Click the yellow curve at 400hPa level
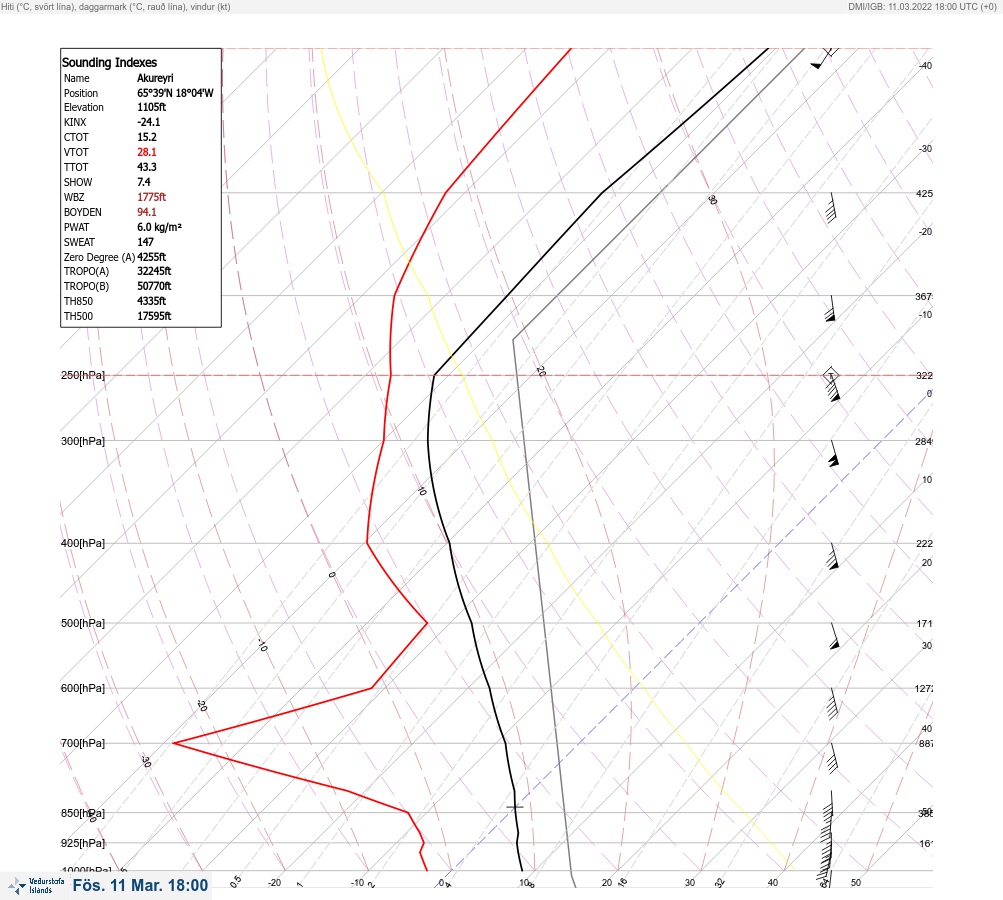 point(548,543)
